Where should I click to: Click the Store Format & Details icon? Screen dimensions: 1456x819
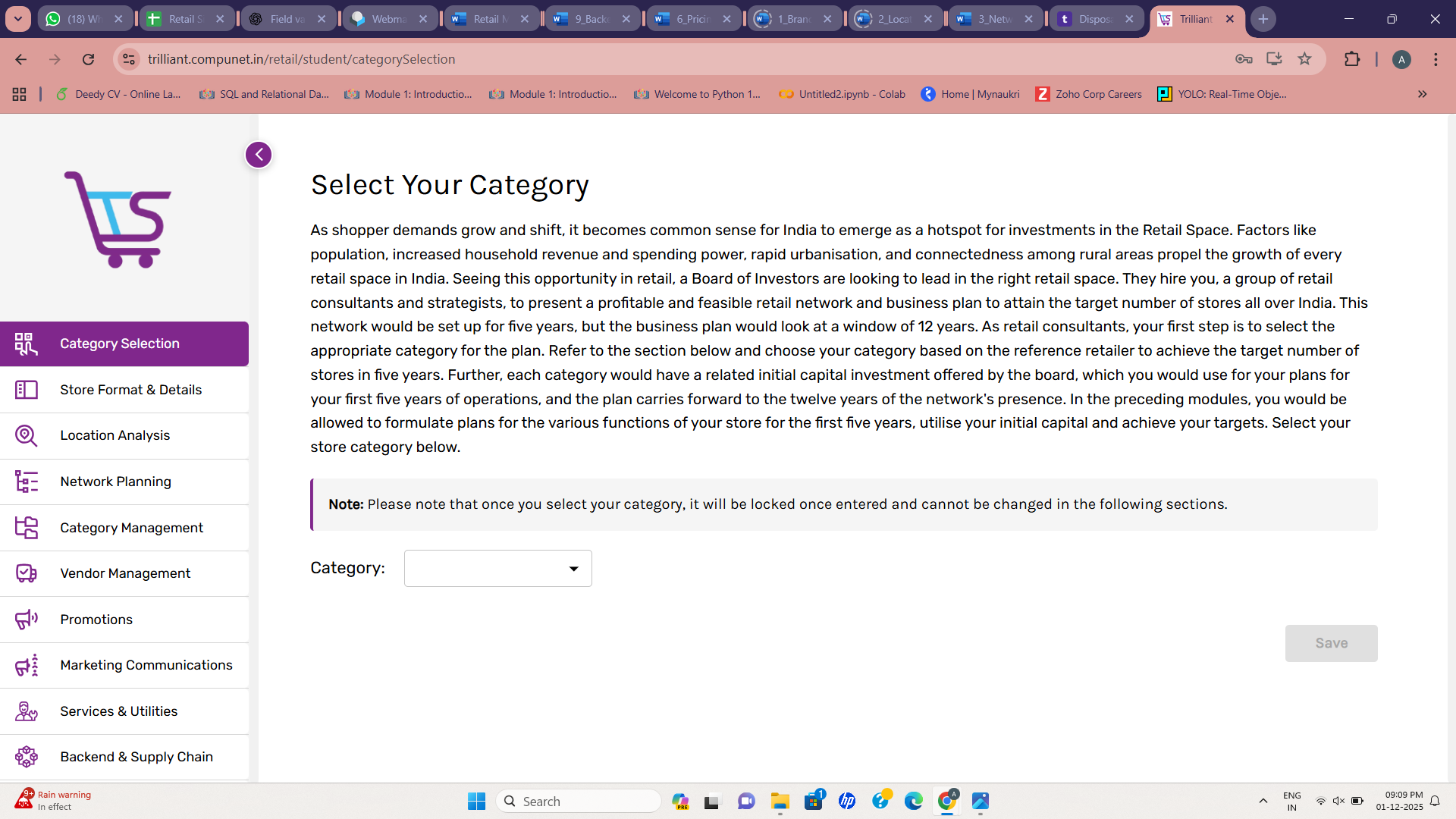tap(26, 390)
